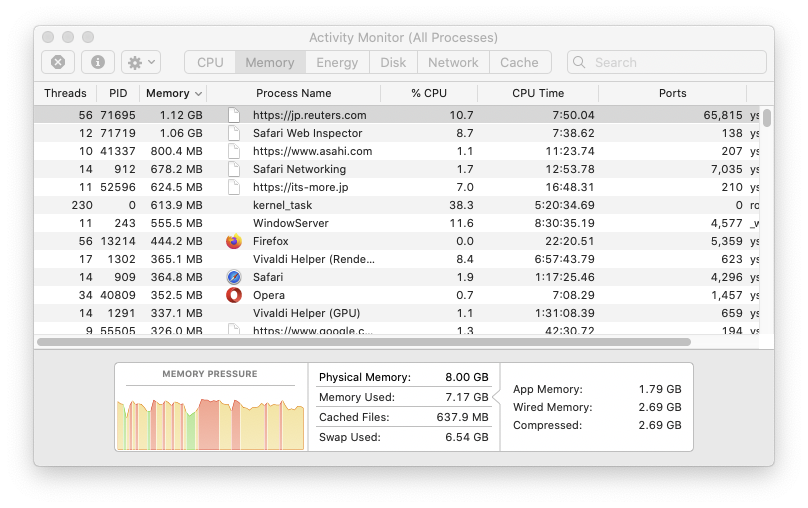Toggle sort order on Memory column header
Viewport: 808px width, 508px height.
173,93
